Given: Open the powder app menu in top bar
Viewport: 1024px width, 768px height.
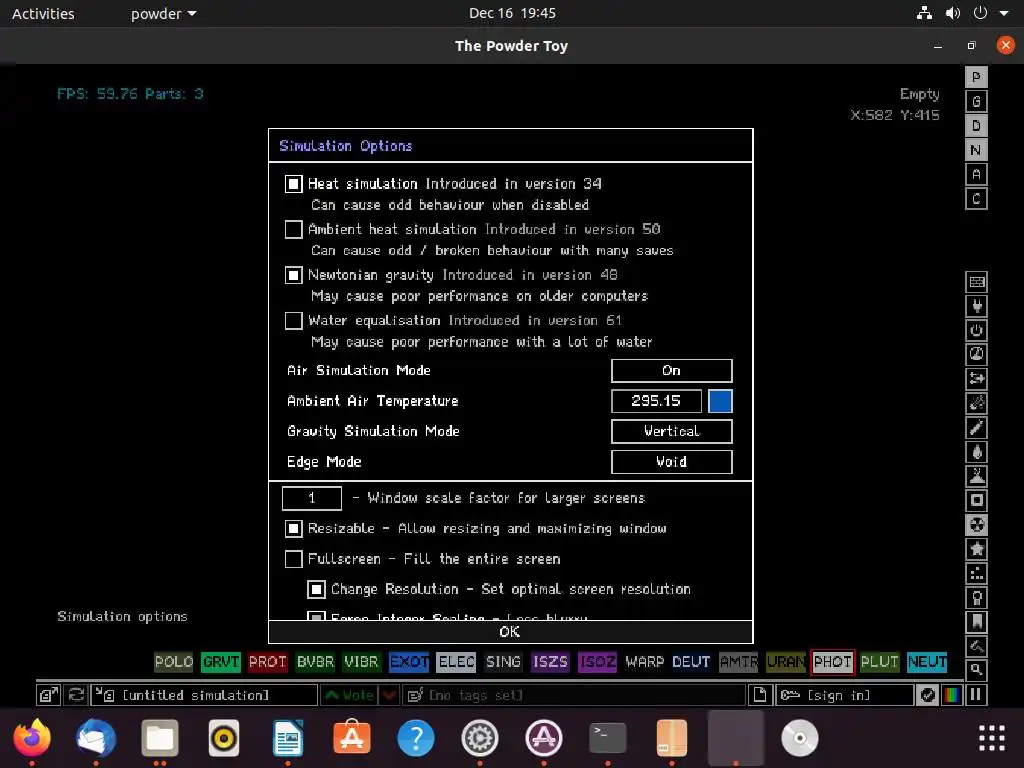Looking at the screenshot, I should (163, 14).
